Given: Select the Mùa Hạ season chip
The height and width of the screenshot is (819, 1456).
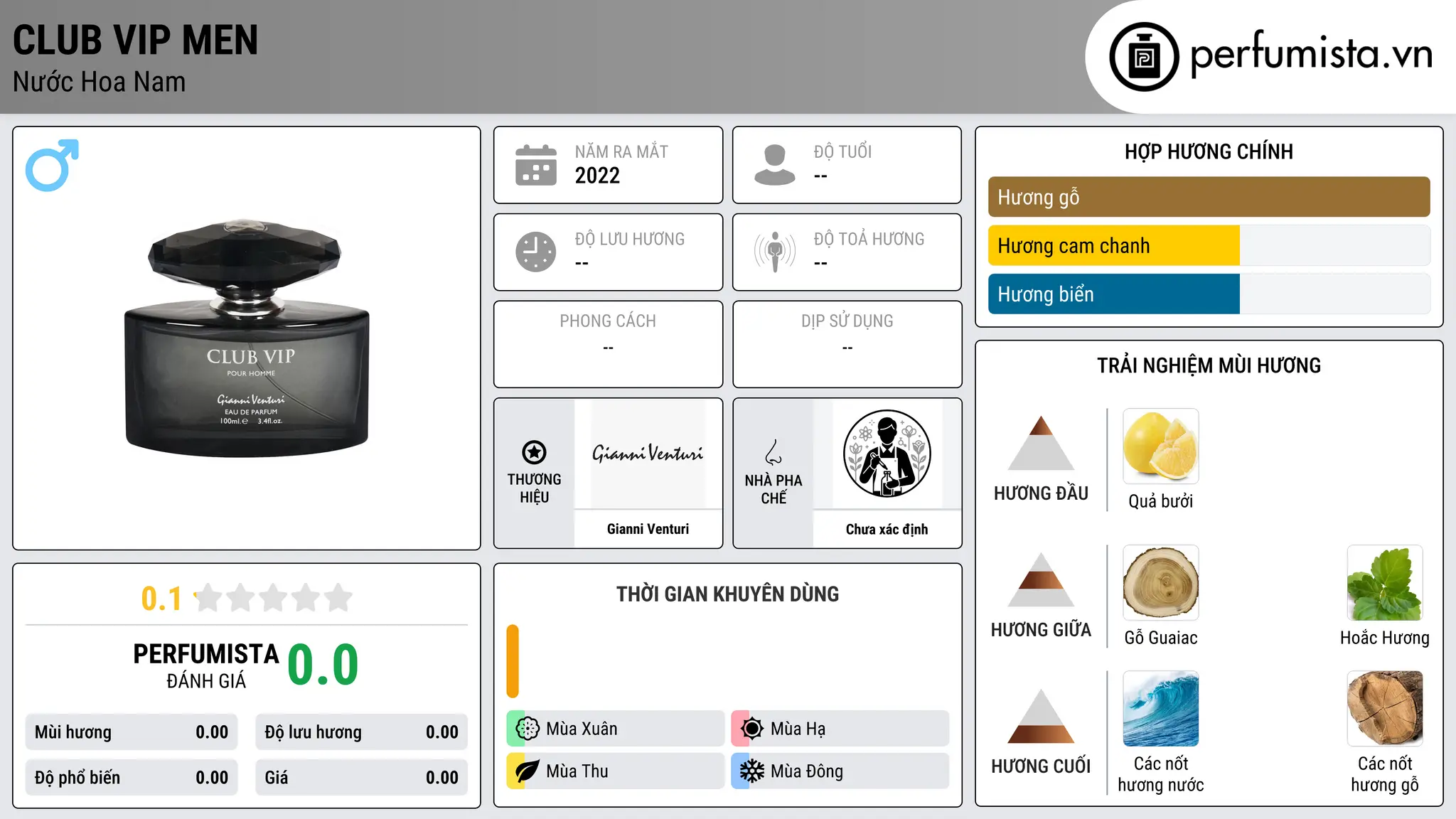Looking at the screenshot, I should point(840,729).
